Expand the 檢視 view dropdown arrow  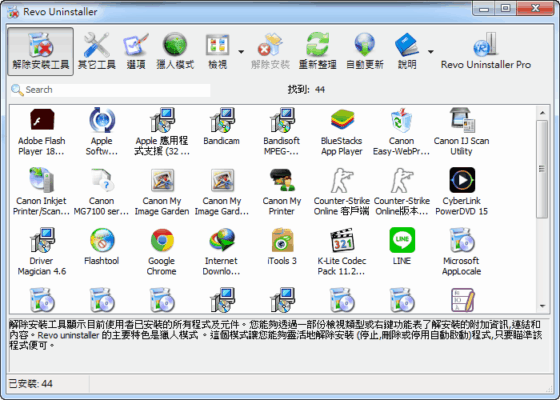241,52
